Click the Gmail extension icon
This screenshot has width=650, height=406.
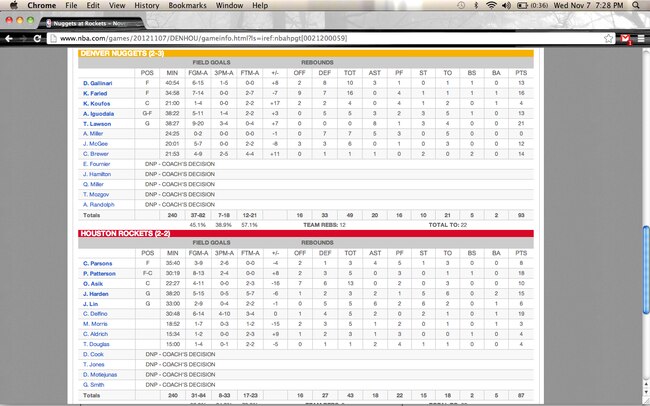pyautogui.click(x=625, y=39)
